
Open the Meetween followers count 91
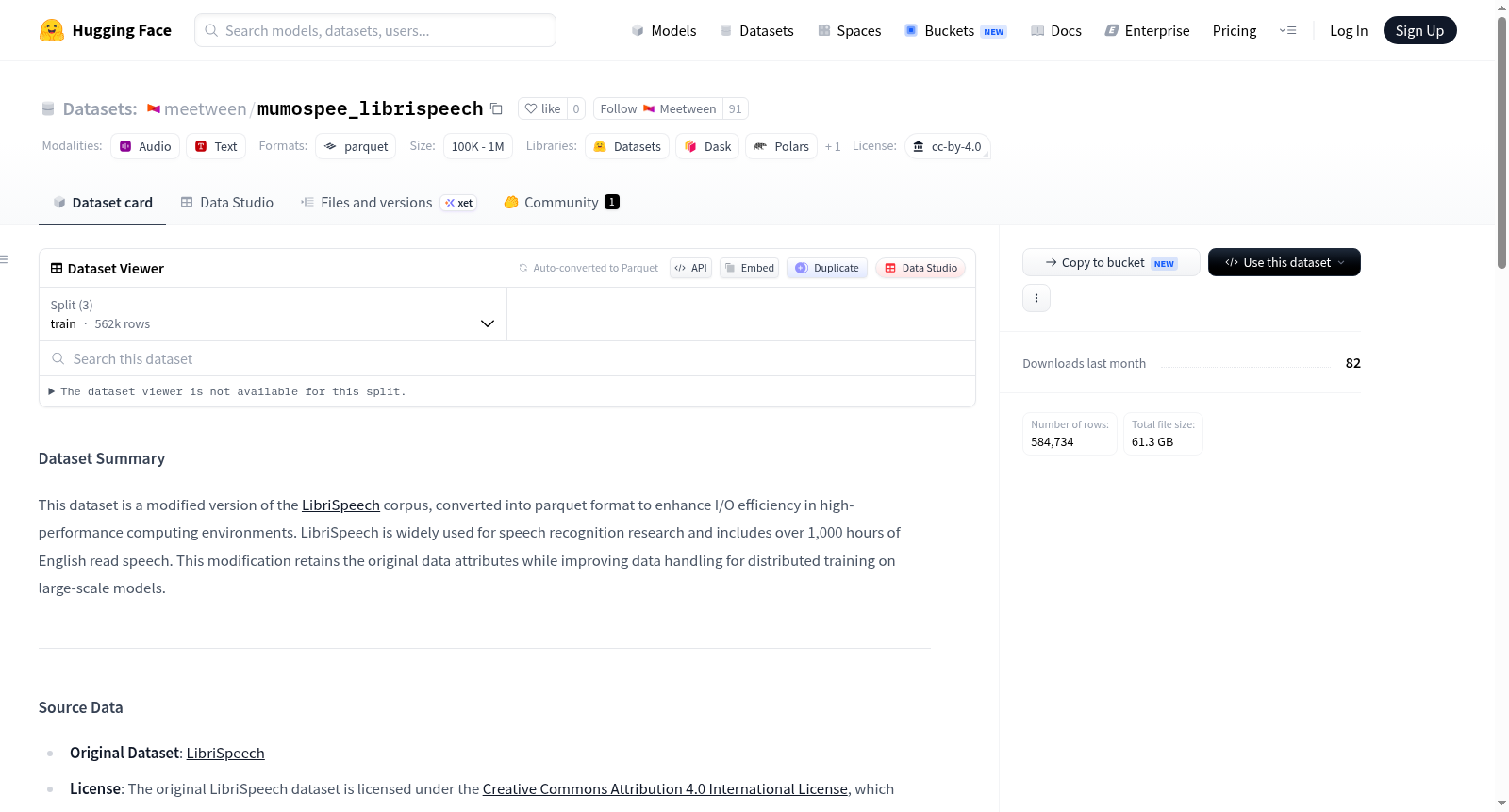tap(736, 108)
